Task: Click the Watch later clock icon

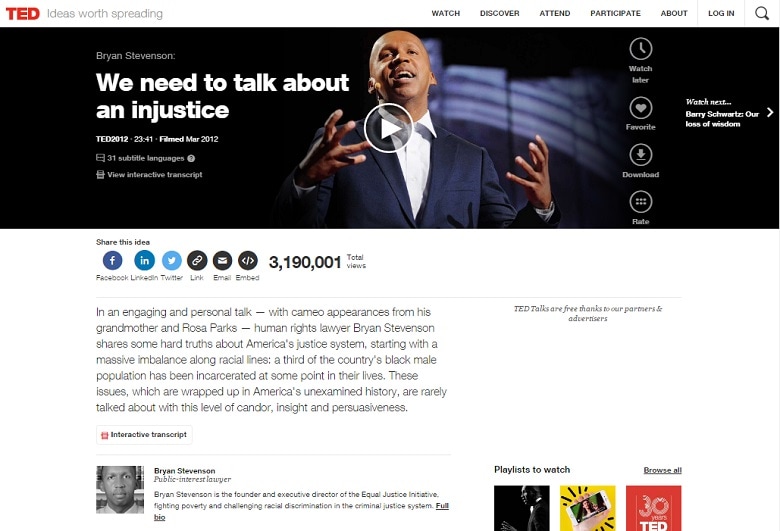Action: tap(641, 49)
